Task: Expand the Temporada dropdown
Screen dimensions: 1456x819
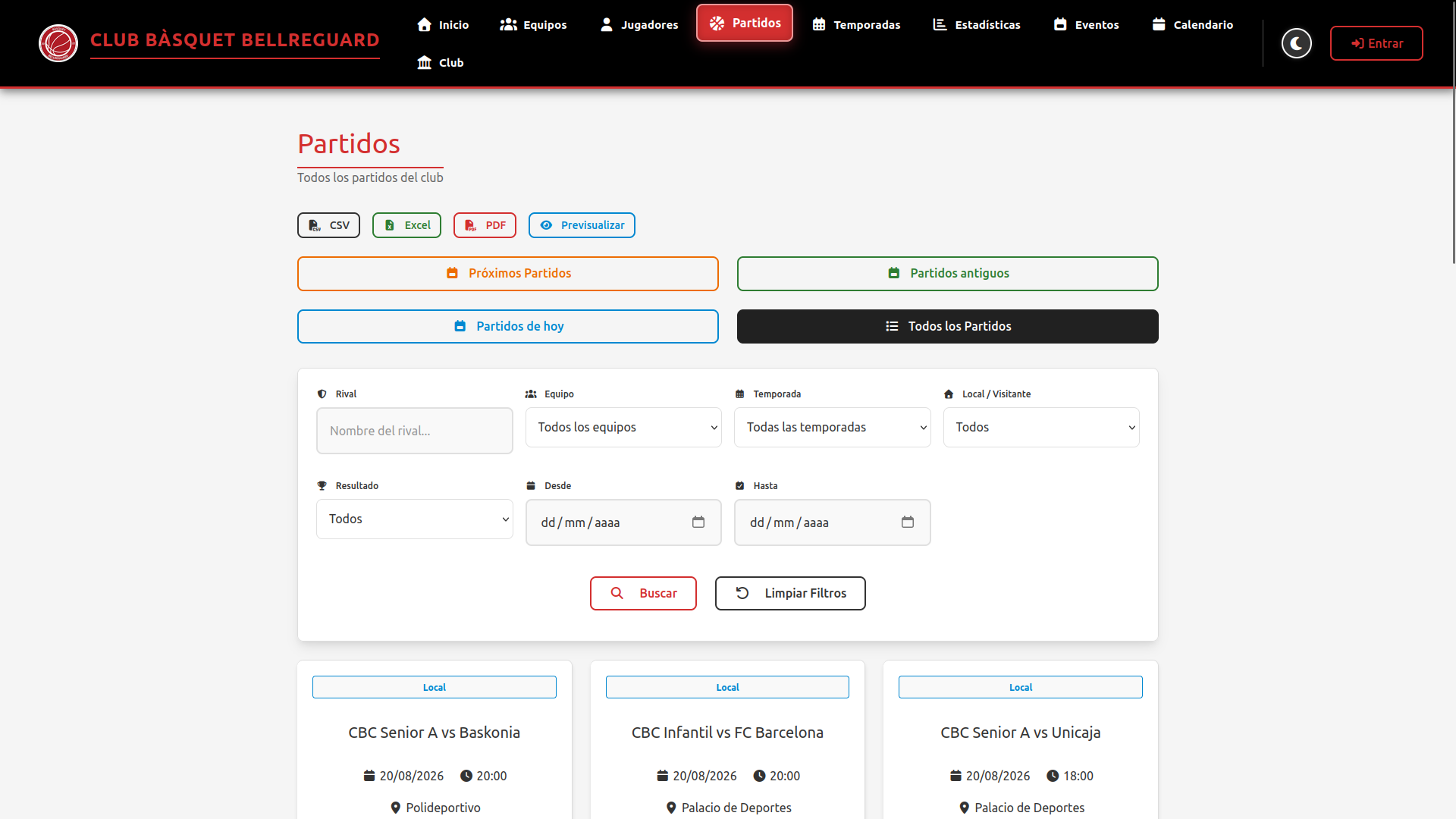Action: point(832,427)
